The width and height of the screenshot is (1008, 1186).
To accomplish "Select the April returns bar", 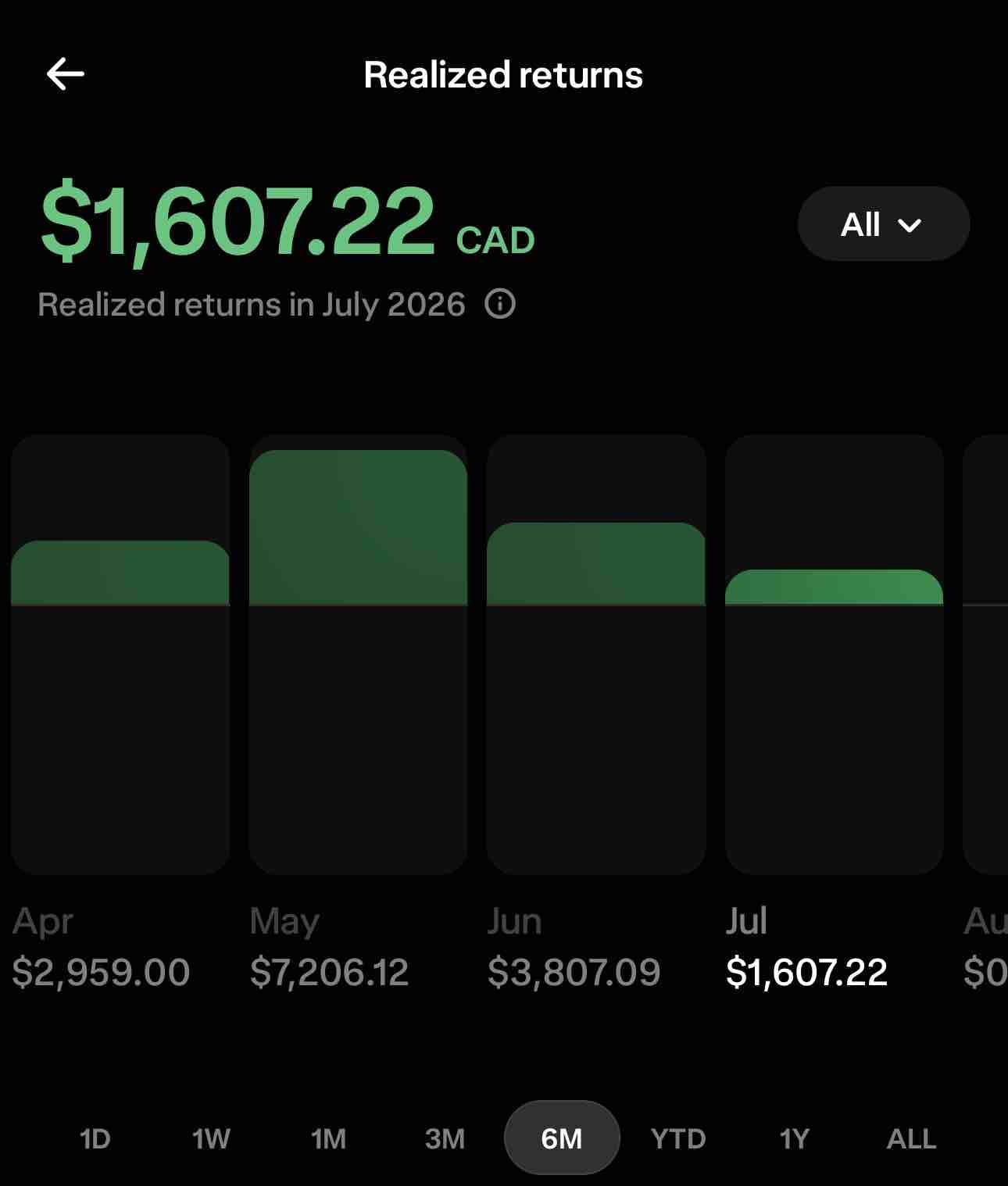I will tap(120, 654).
